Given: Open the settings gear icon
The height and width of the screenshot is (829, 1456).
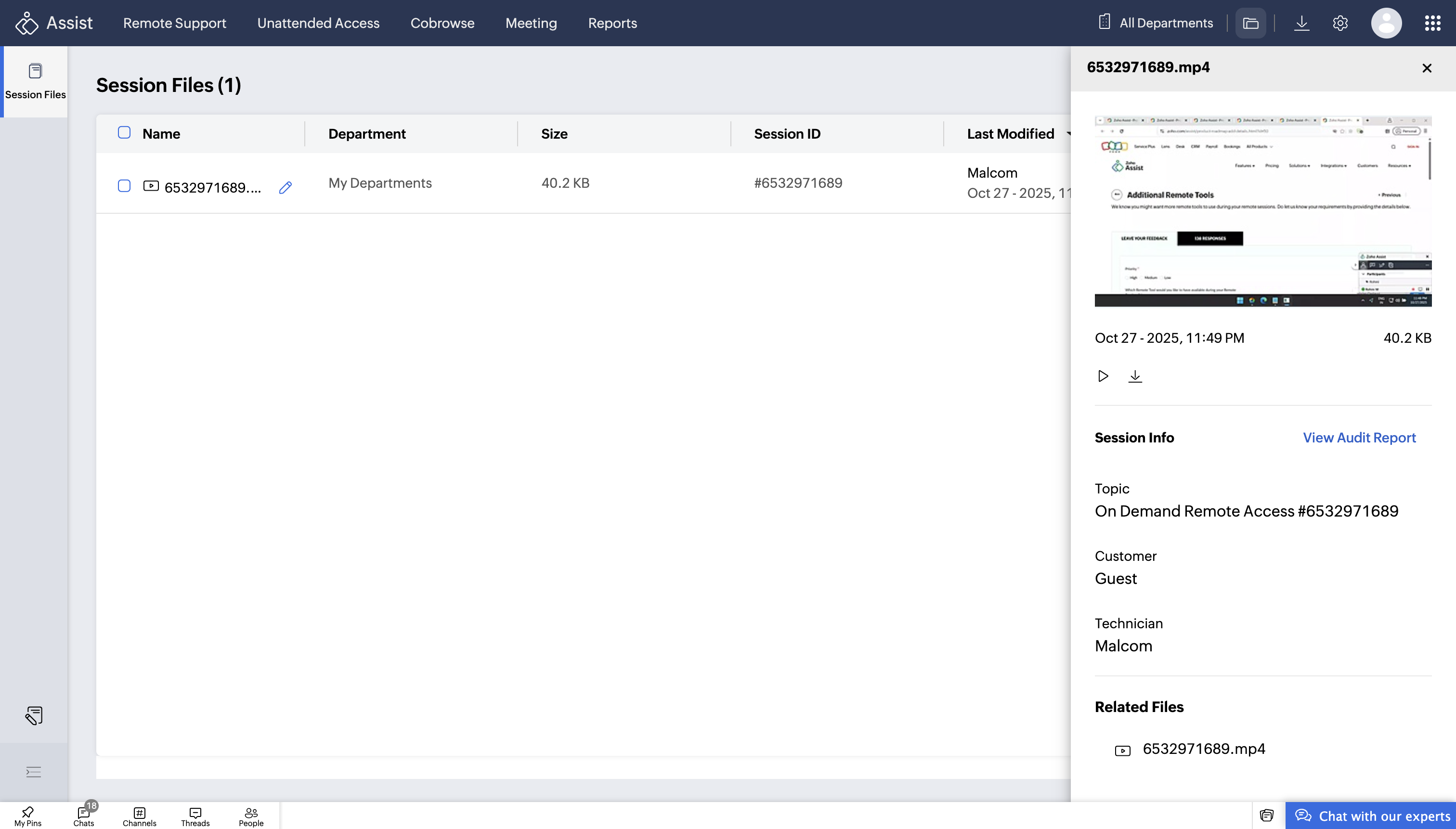Looking at the screenshot, I should [1340, 23].
